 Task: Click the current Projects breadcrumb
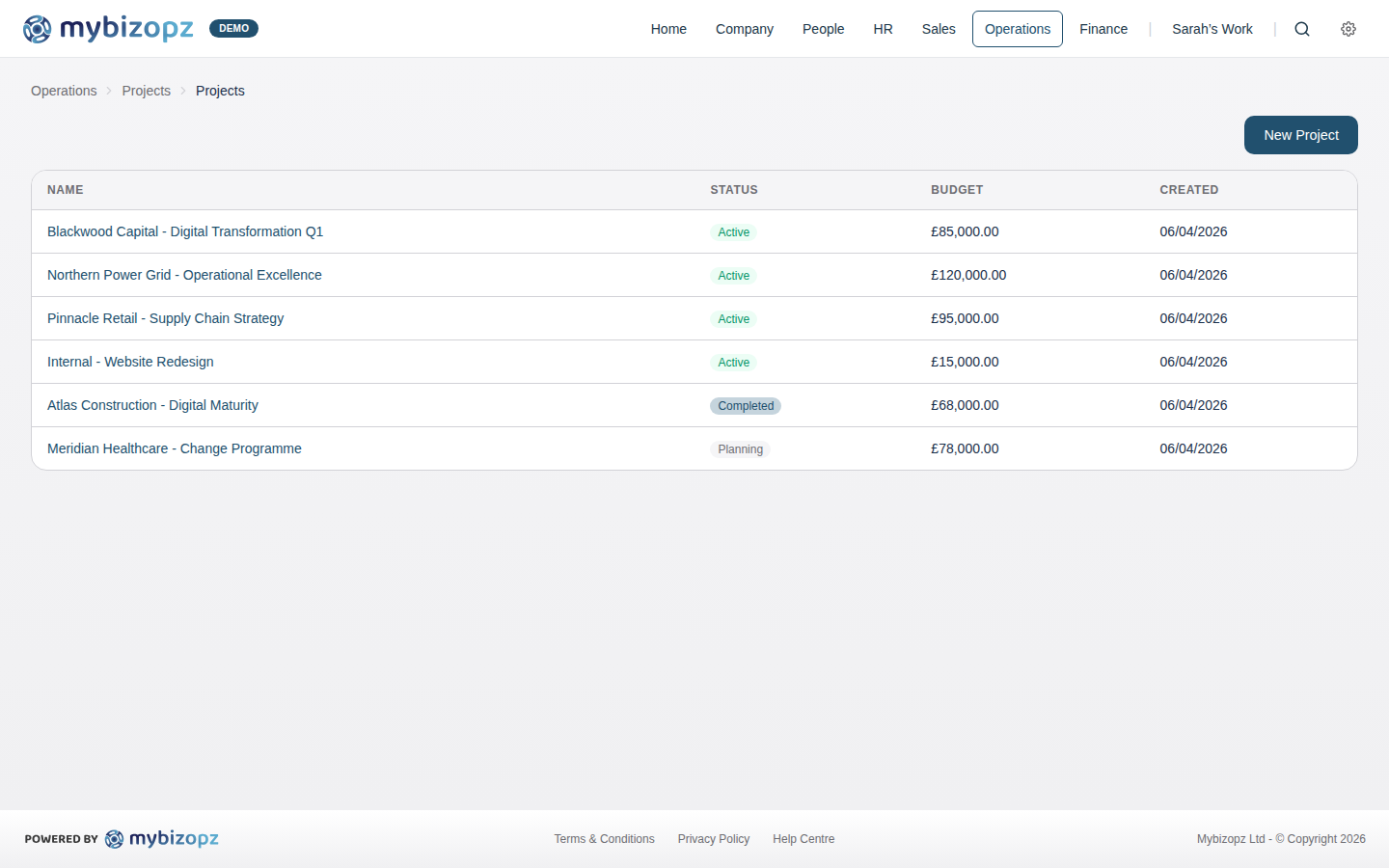pos(220,91)
